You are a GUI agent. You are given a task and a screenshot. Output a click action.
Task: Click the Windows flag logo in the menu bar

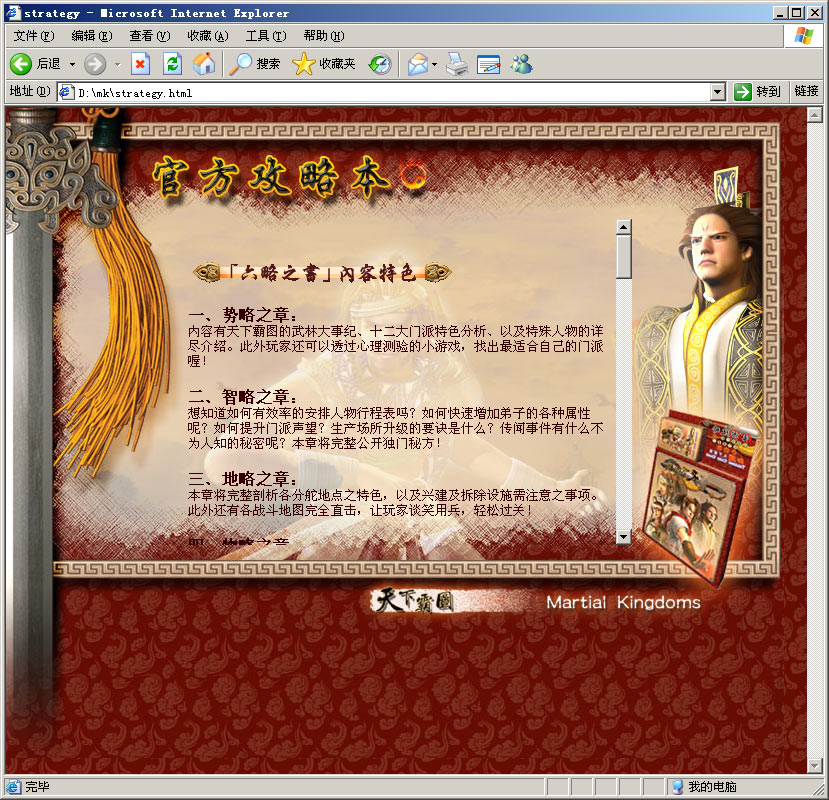coord(804,36)
